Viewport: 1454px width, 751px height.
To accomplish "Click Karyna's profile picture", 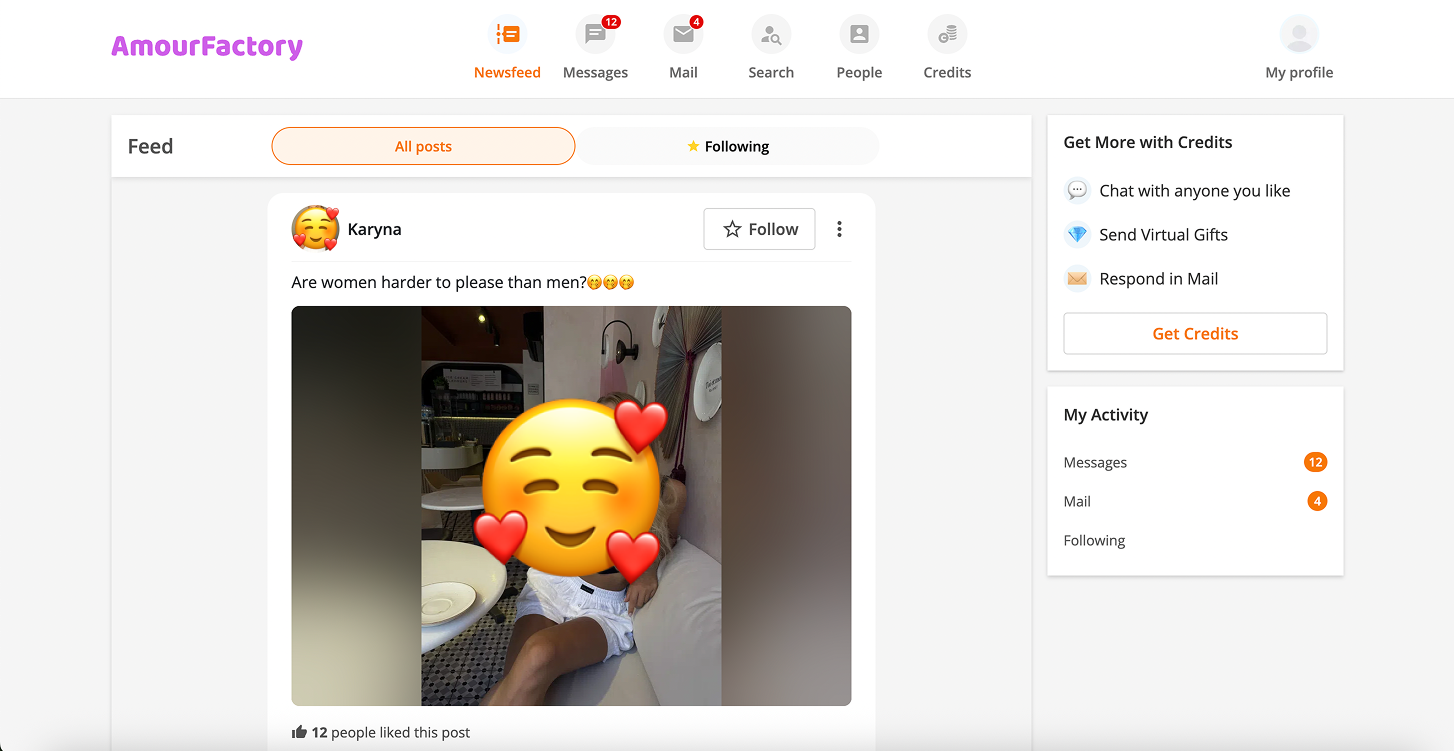I will (x=313, y=229).
